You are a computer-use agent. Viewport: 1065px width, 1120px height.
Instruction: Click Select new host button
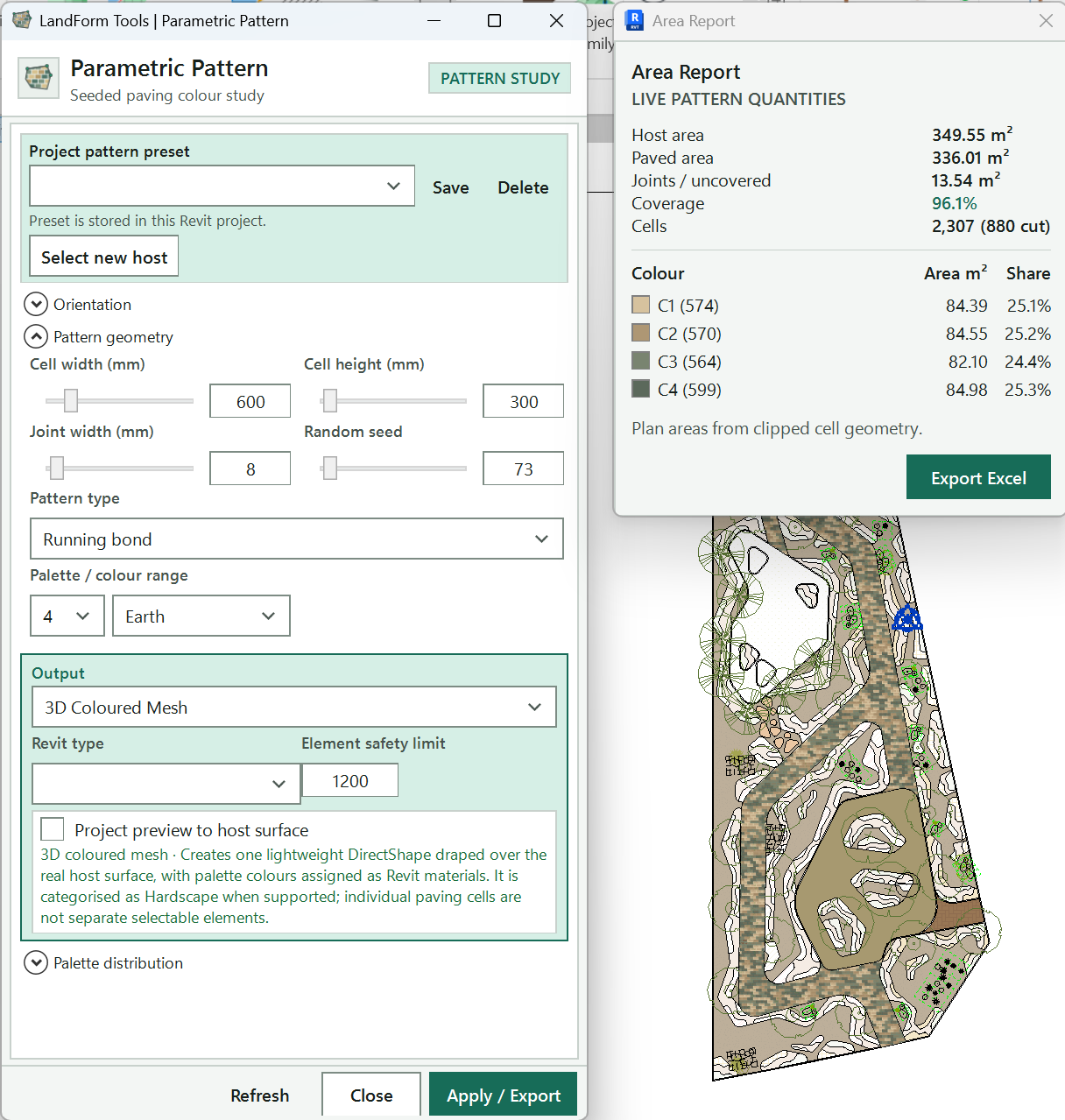pos(104,257)
